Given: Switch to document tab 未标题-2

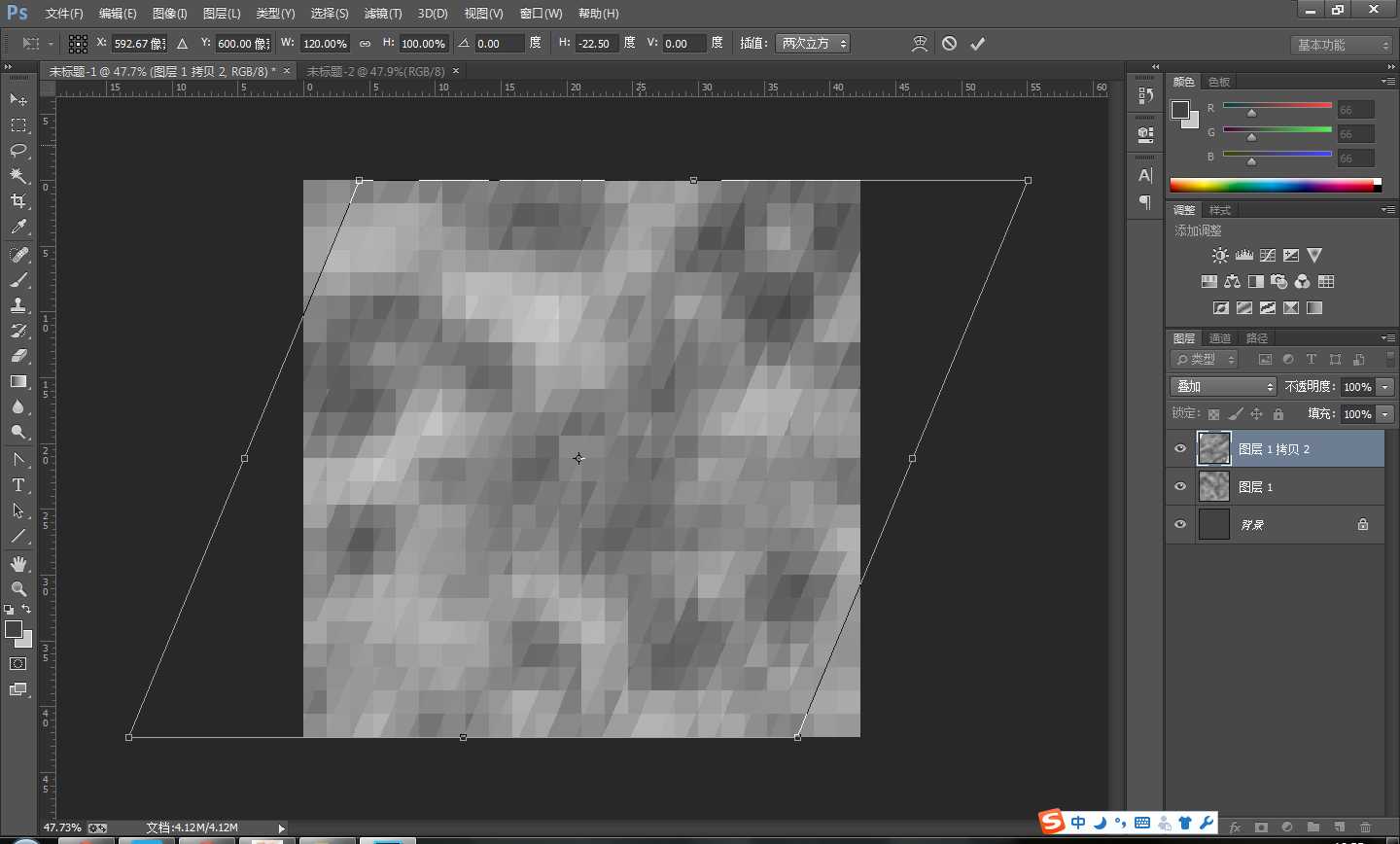Looking at the screenshot, I should 376,71.
